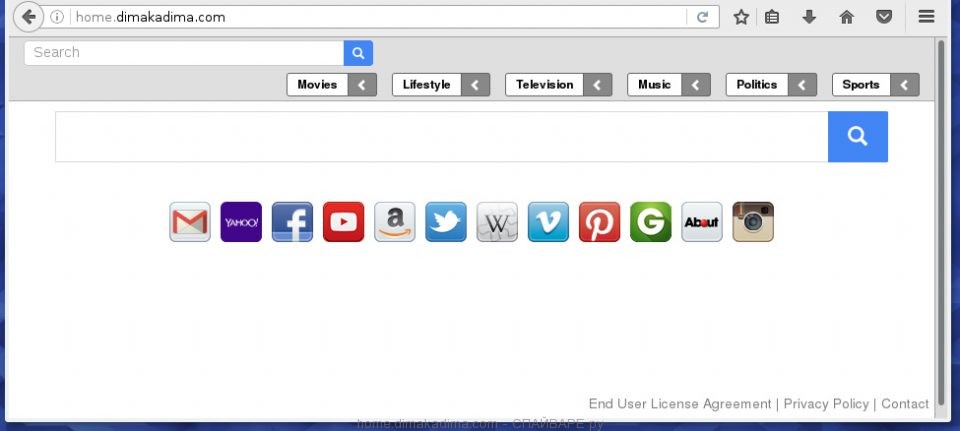Open the Twitter shortcut icon

pyautogui.click(x=446, y=222)
